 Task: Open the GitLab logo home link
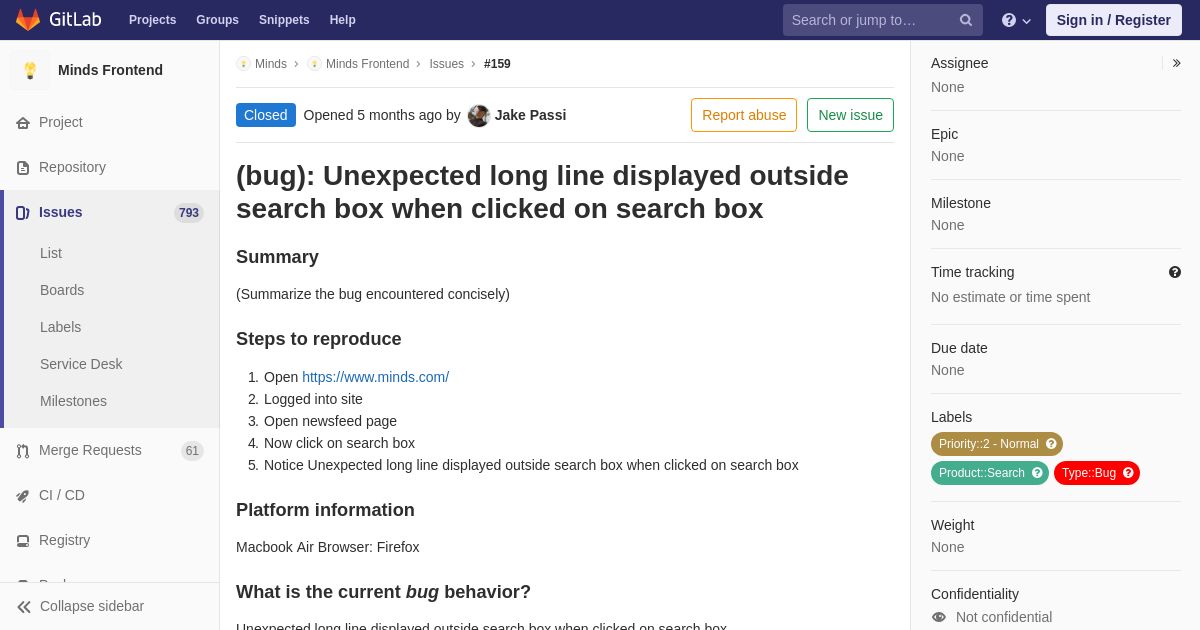(58, 20)
